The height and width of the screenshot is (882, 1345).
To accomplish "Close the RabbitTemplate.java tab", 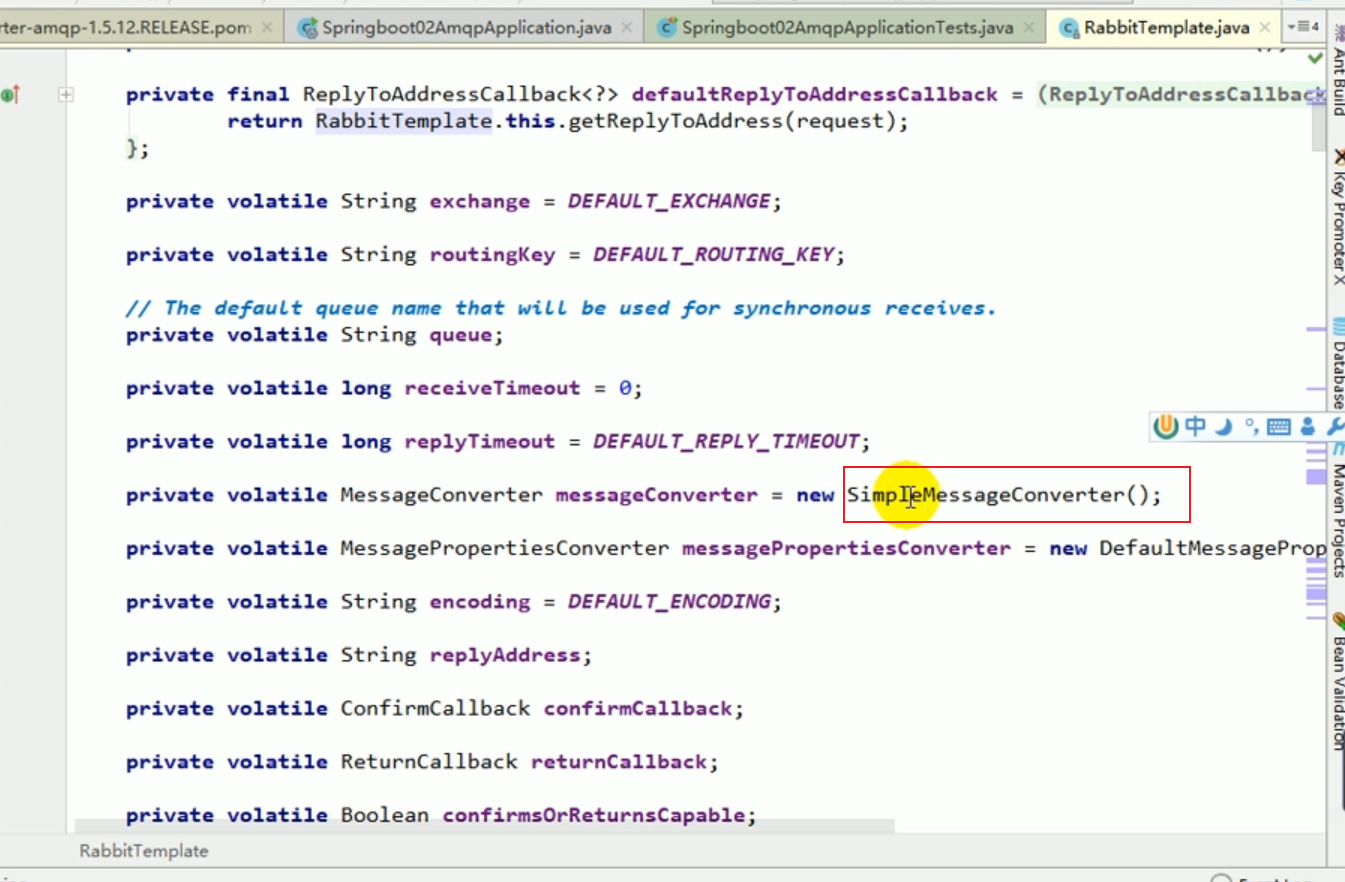I will click(x=1266, y=28).
